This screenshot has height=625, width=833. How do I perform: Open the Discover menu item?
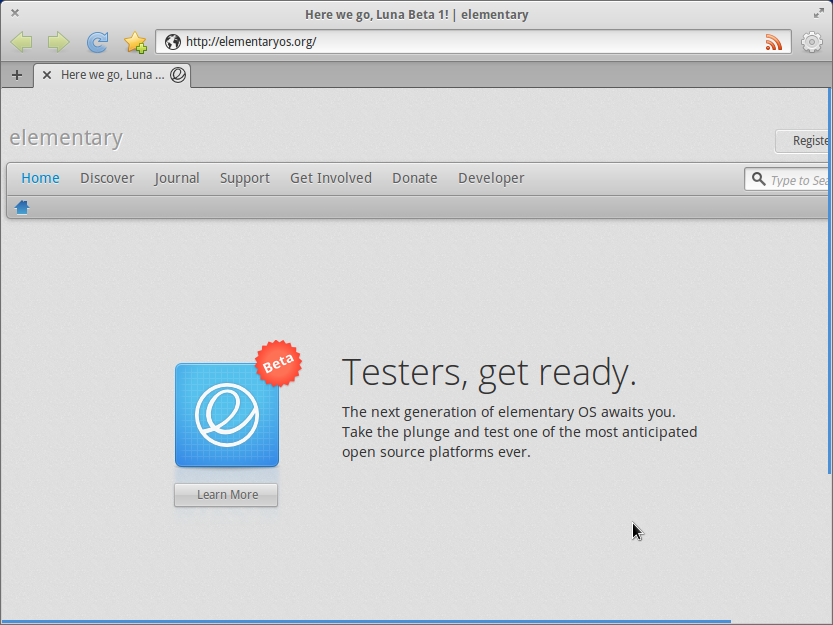pos(107,178)
